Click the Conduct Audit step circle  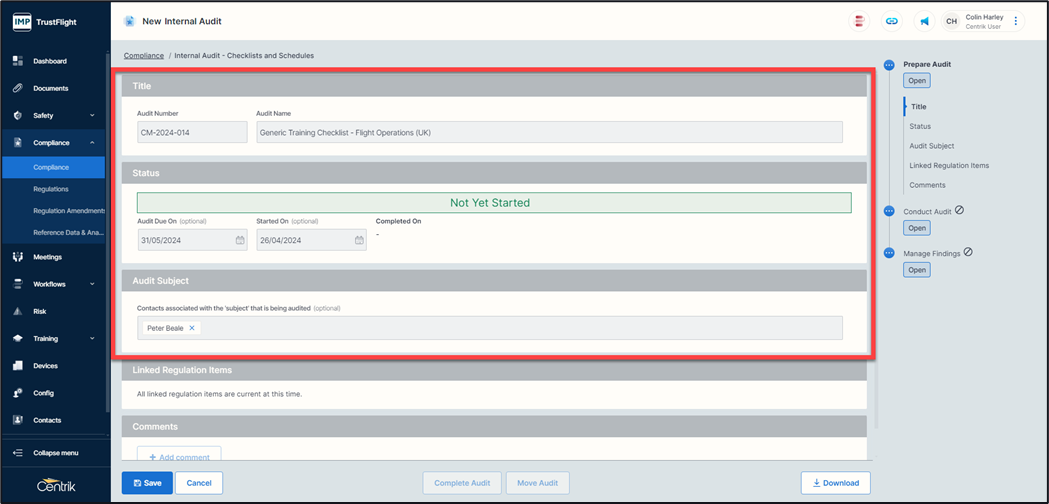click(x=889, y=211)
